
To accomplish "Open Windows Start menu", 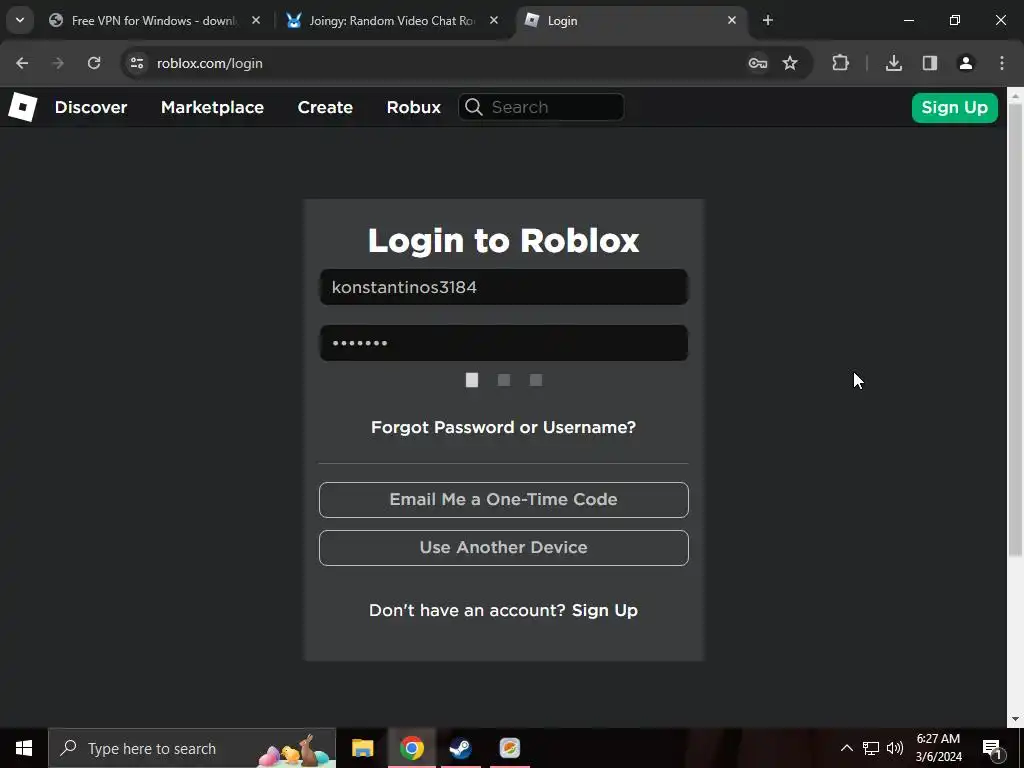I will 24,748.
